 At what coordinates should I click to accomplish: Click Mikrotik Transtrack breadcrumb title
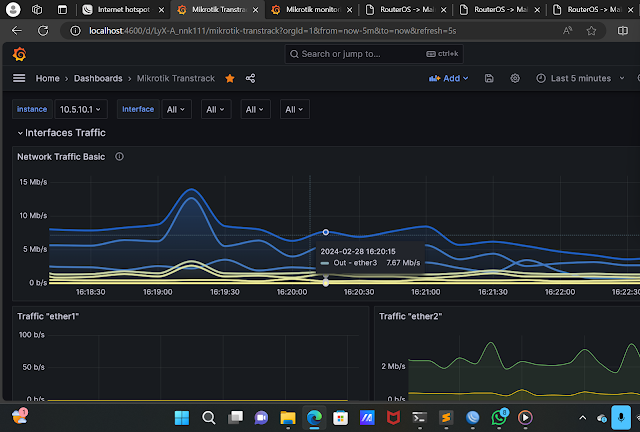click(176, 78)
